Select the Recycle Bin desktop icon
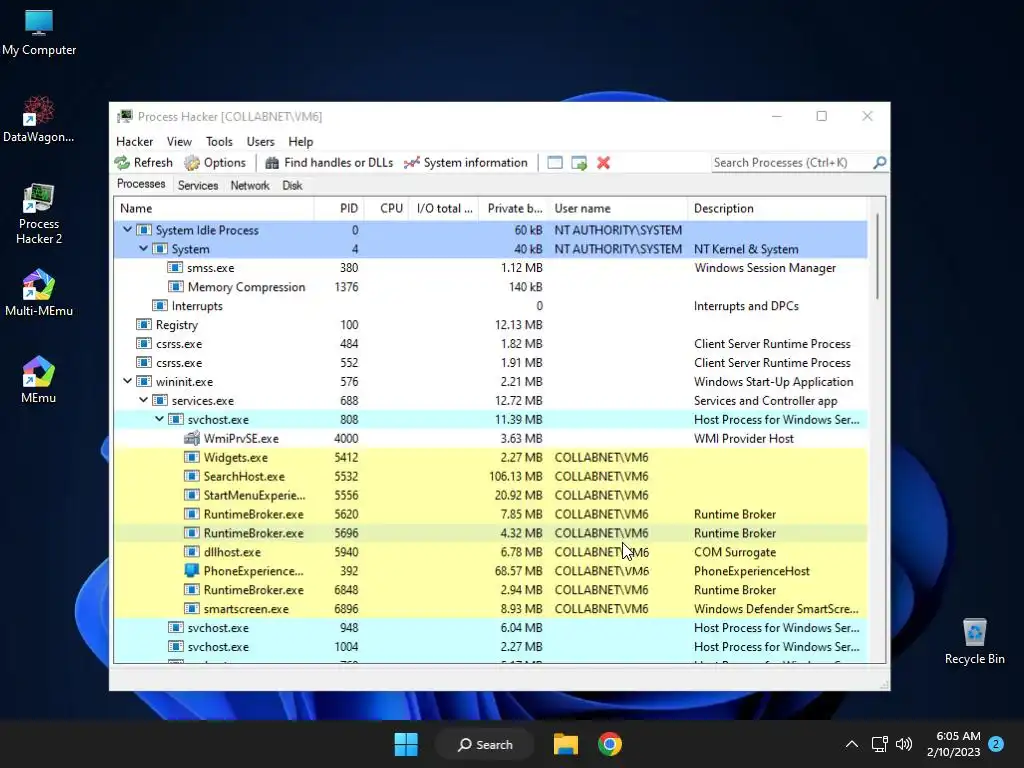The width and height of the screenshot is (1024, 768). [x=974, y=641]
